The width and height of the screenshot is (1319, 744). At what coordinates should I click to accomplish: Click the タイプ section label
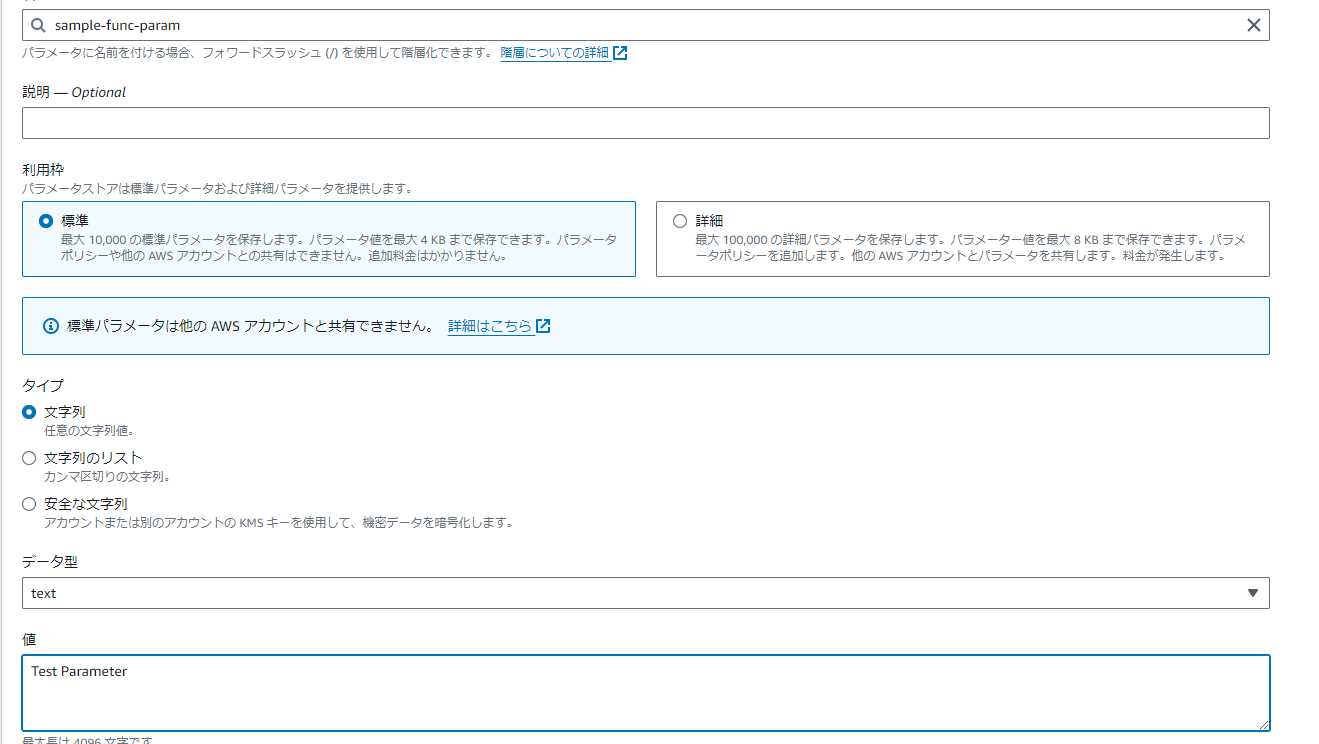(x=43, y=385)
